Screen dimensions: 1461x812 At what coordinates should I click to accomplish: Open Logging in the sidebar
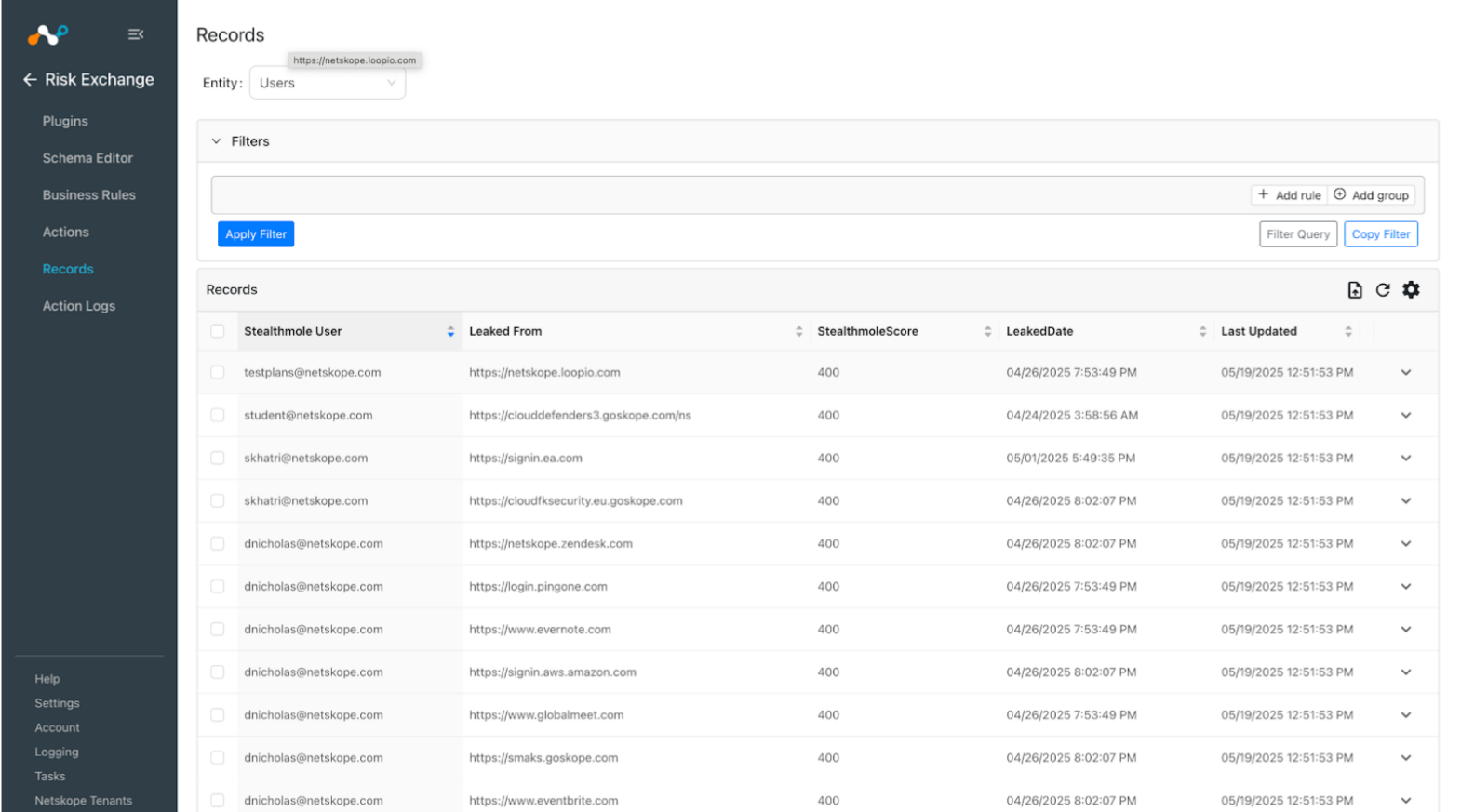point(57,752)
